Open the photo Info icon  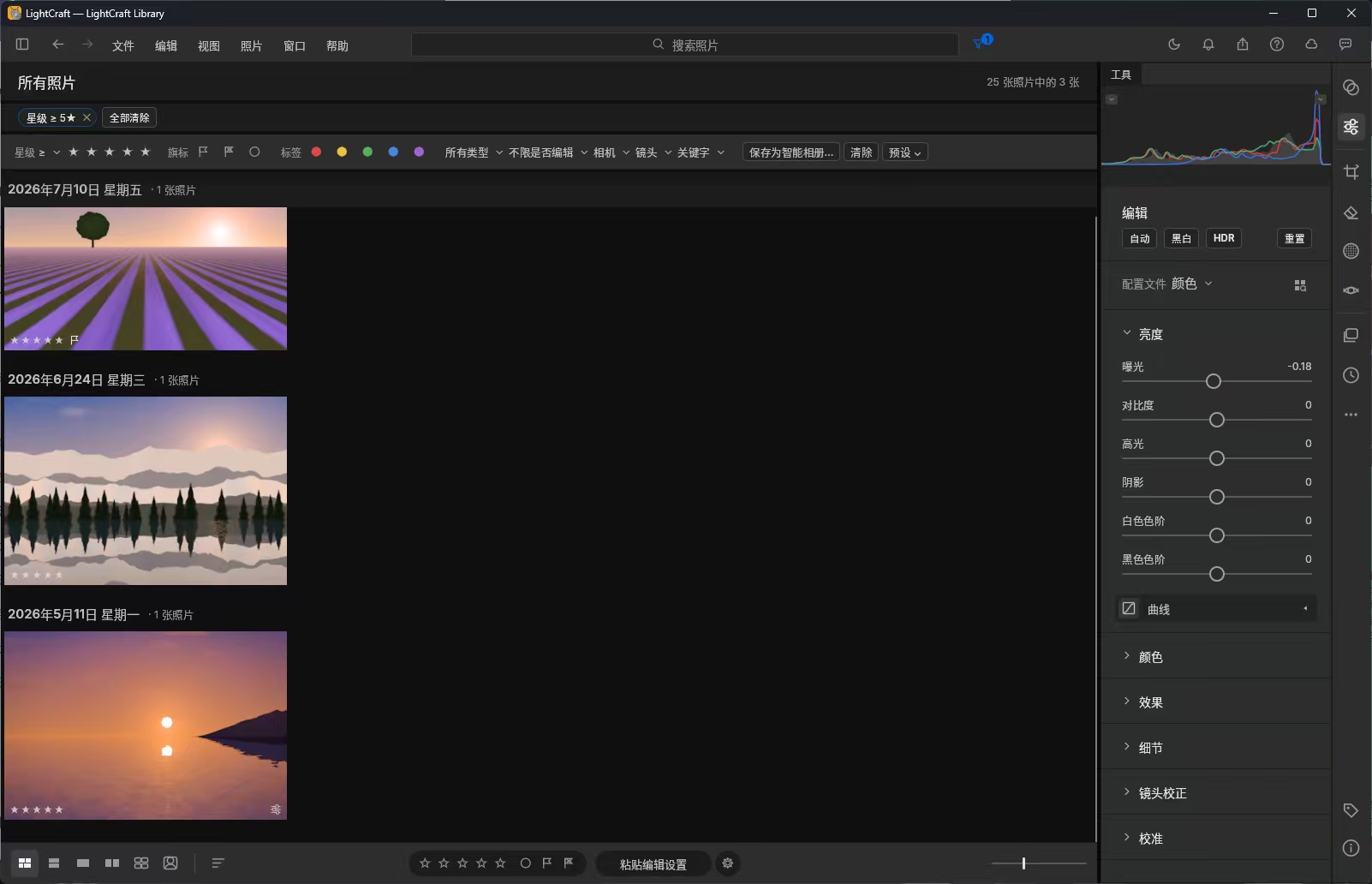point(1351,848)
